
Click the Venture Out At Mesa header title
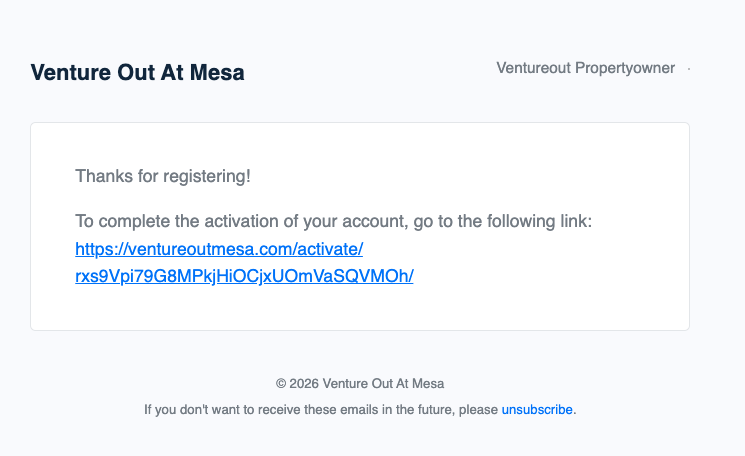click(x=137, y=73)
